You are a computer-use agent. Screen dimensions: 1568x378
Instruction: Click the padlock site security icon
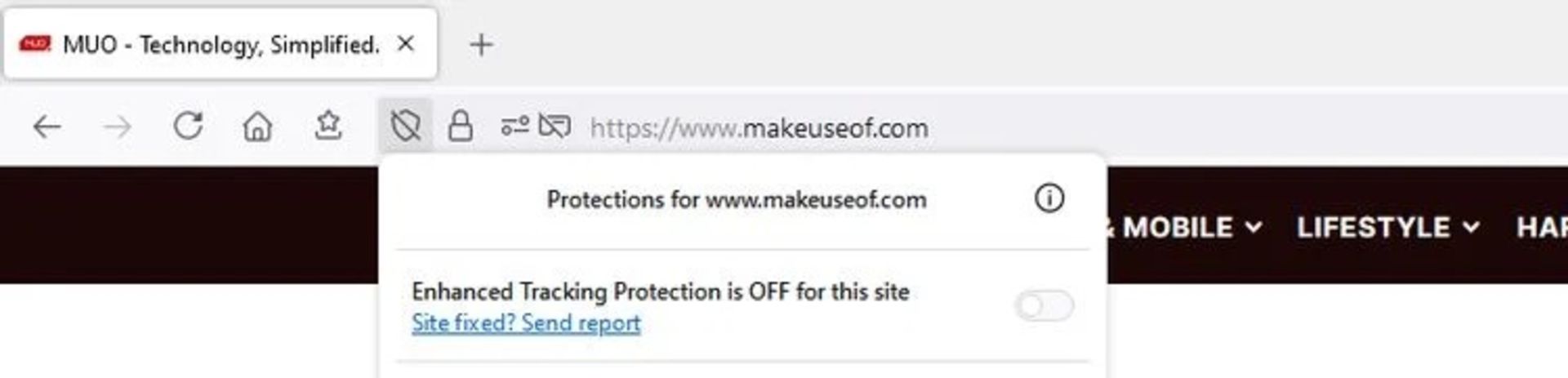pyautogui.click(x=461, y=127)
